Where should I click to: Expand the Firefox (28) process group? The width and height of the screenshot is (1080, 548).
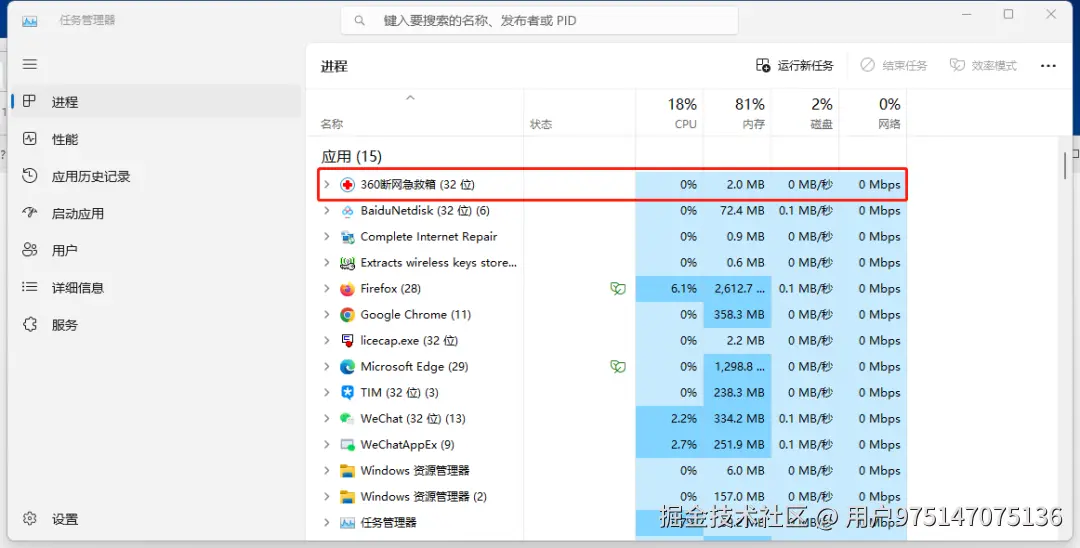(x=327, y=288)
